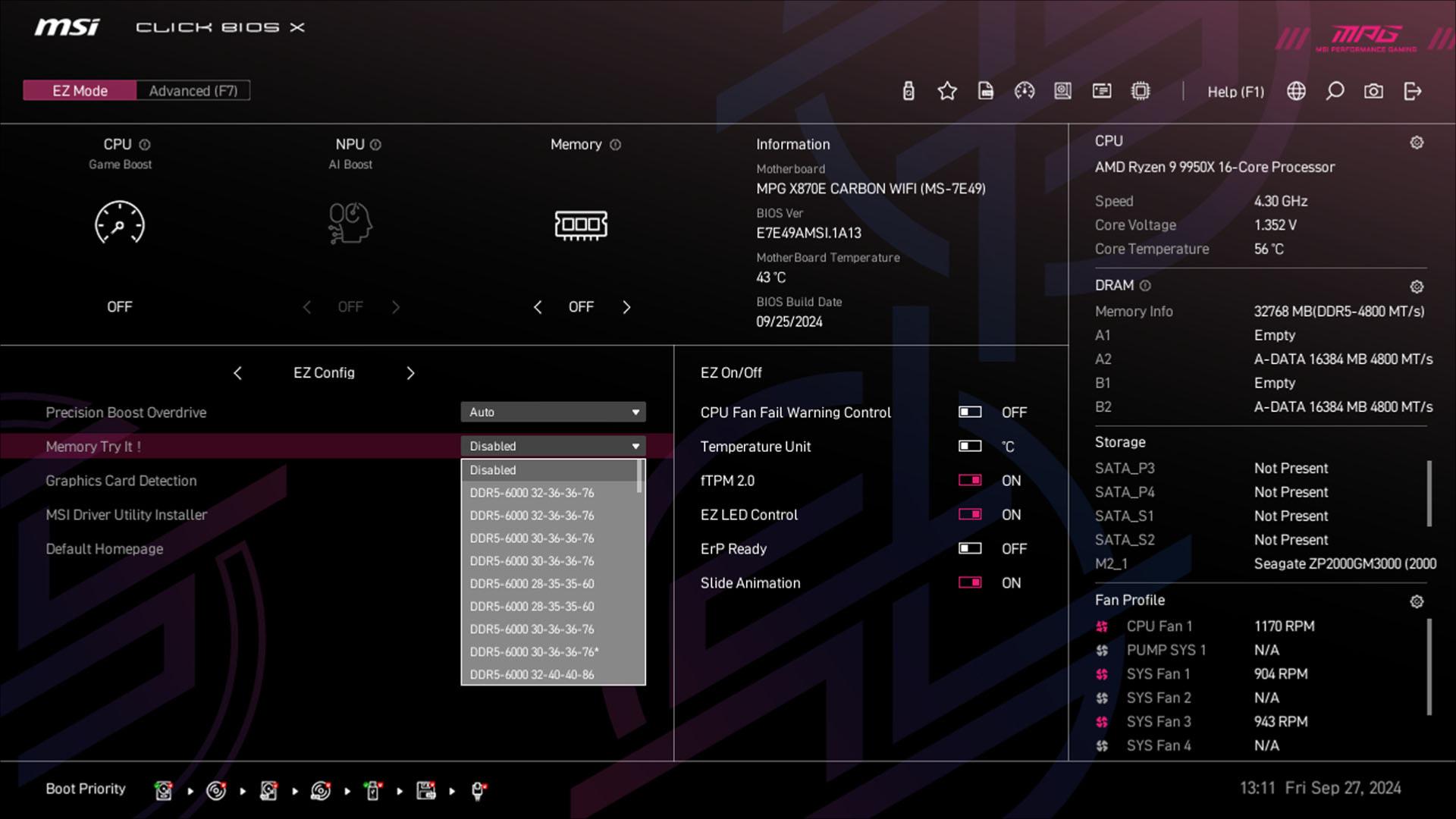Screen dimensions: 1456x819
Task: Click the info icon beside NPU
Action: click(375, 144)
